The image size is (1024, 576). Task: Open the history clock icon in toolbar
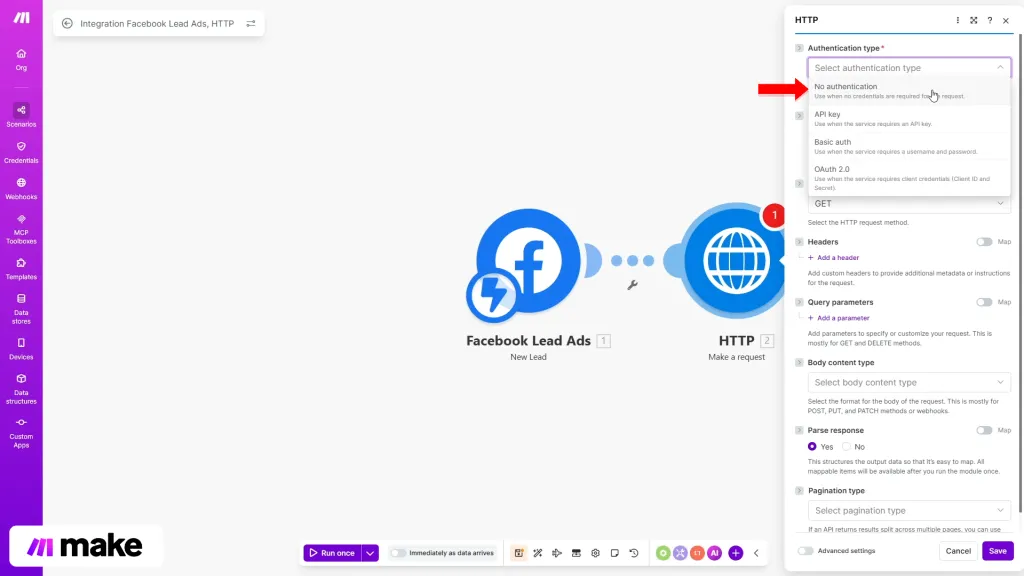pos(634,553)
